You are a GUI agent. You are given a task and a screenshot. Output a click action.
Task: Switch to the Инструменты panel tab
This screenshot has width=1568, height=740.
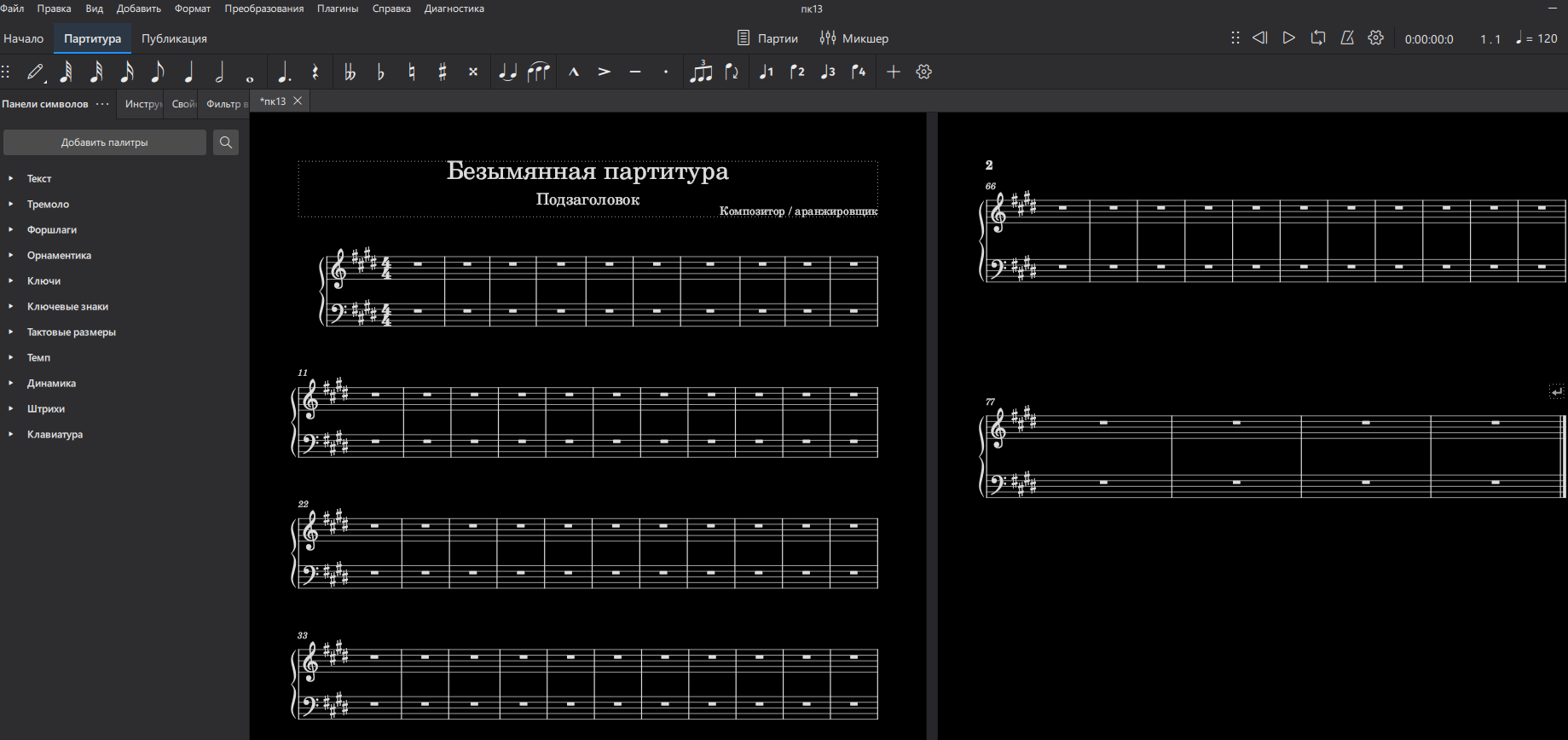click(142, 104)
